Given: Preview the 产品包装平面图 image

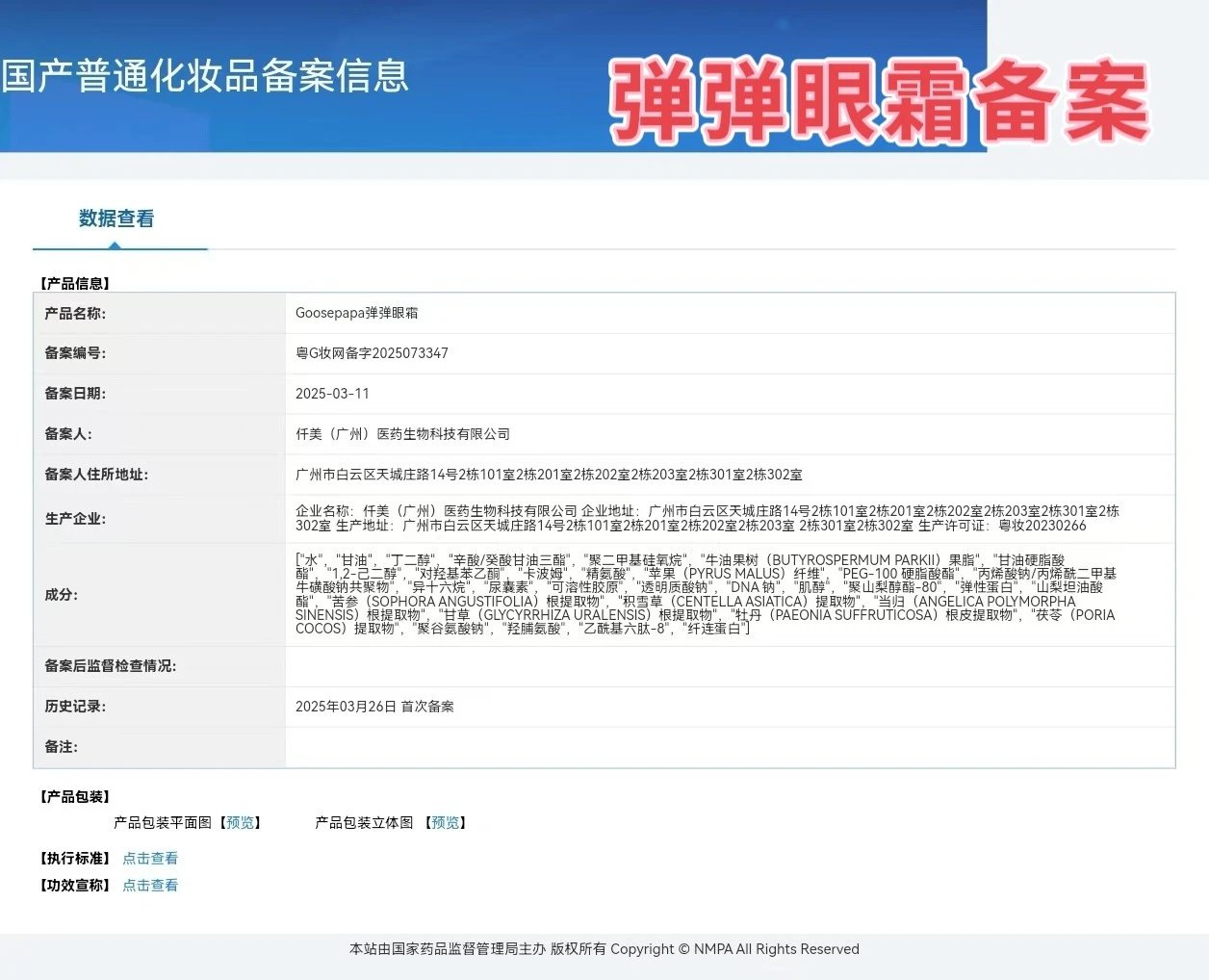Looking at the screenshot, I should (x=241, y=823).
